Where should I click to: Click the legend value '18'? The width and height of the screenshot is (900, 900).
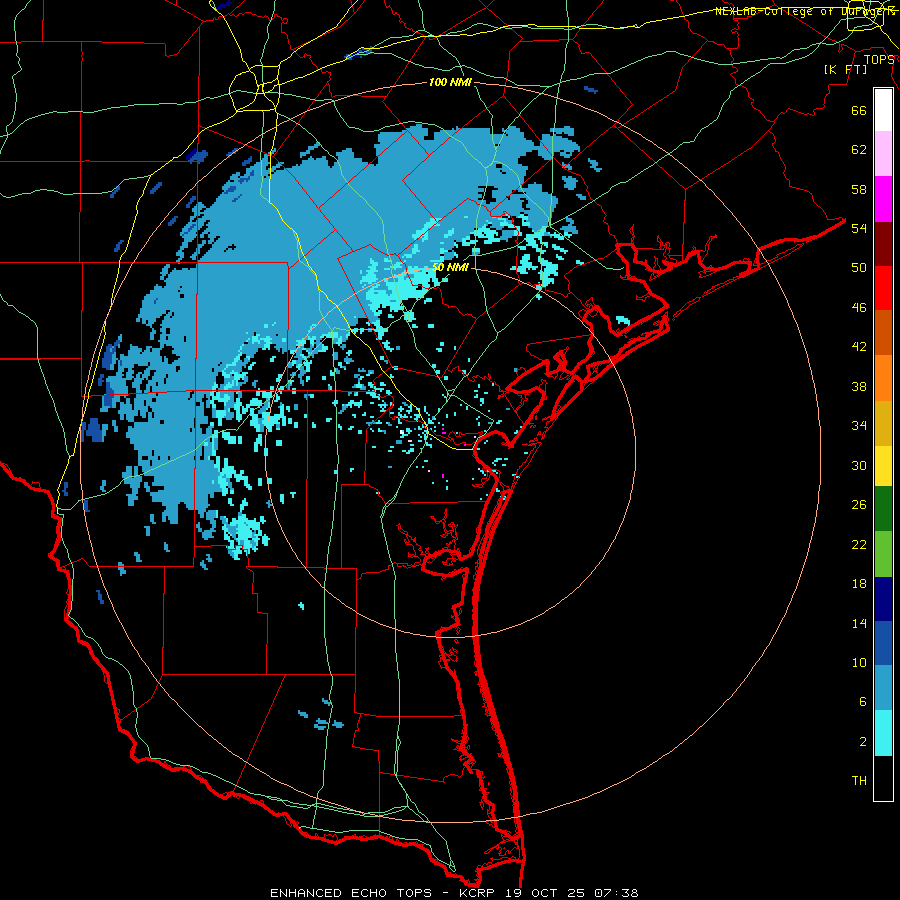(x=859, y=584)
